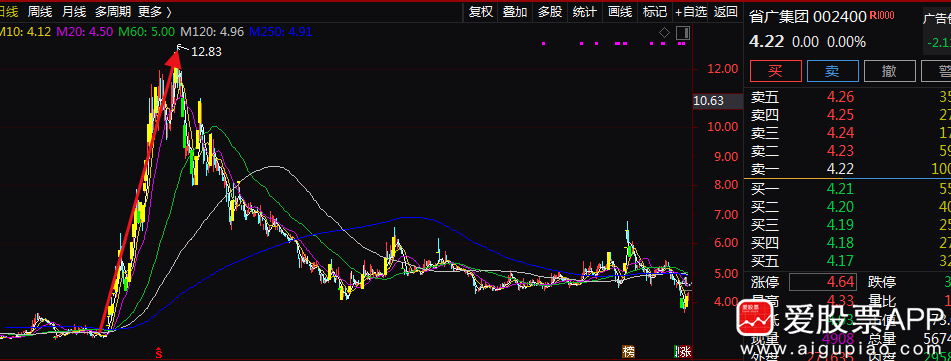Click the 返回 back button
The image size is (951, 361).
(x=725, y=11)
